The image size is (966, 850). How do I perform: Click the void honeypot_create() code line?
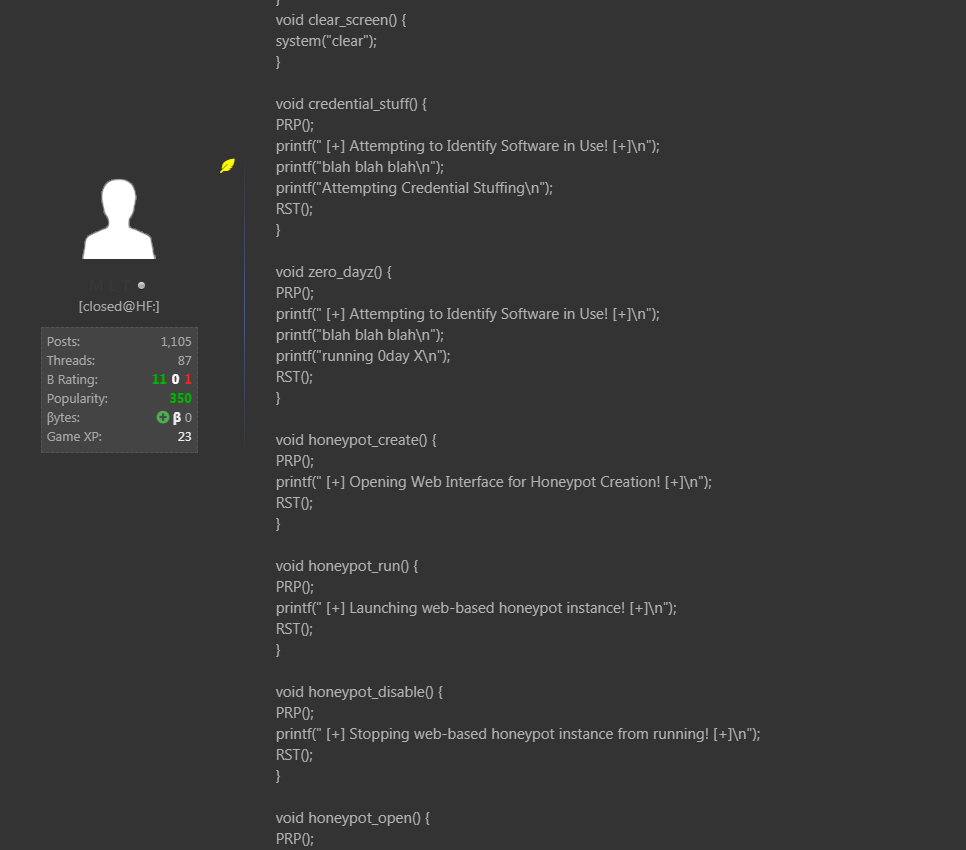[356, 440]
